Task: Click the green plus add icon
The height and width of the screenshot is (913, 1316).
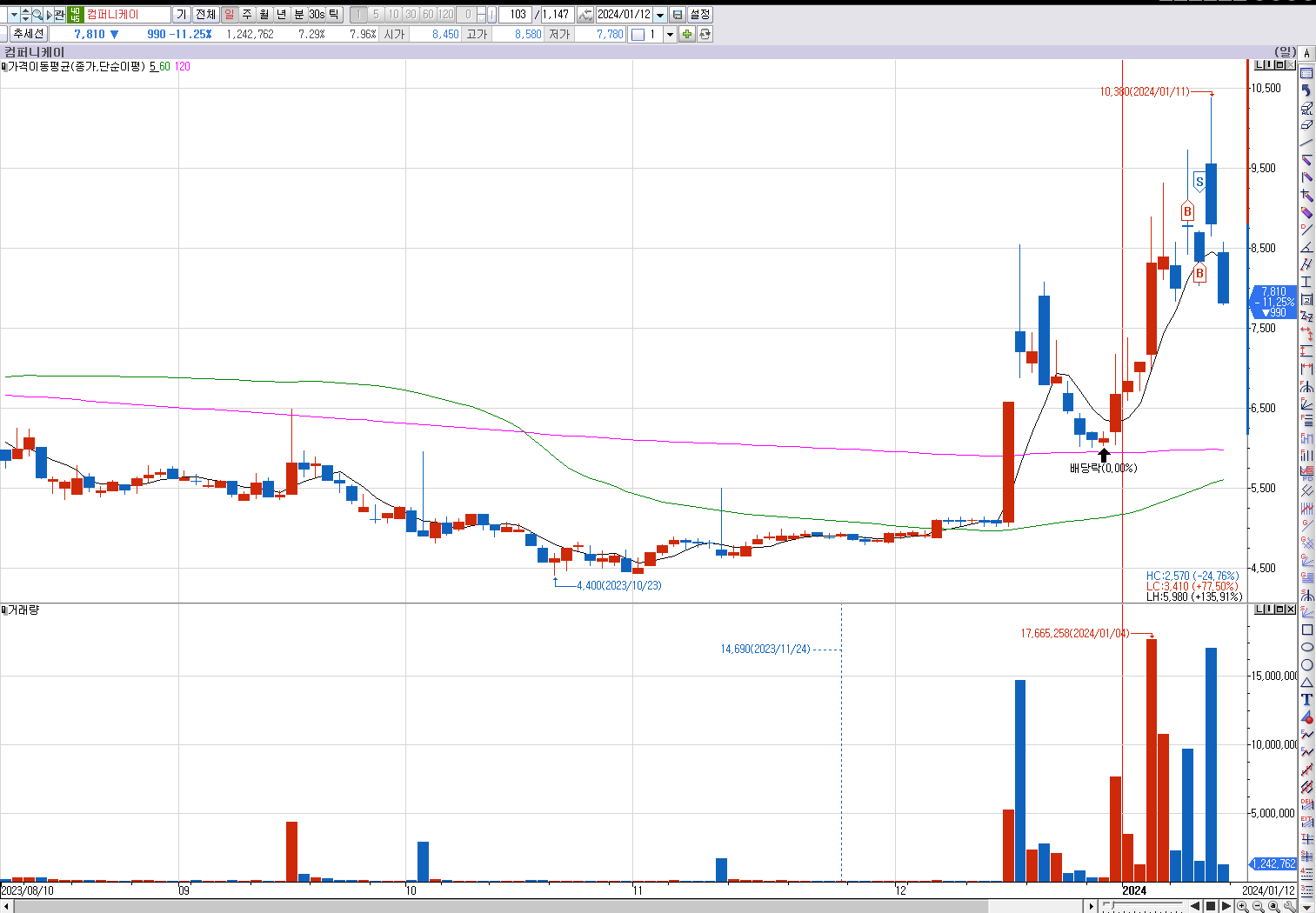Action: [687, 35]
